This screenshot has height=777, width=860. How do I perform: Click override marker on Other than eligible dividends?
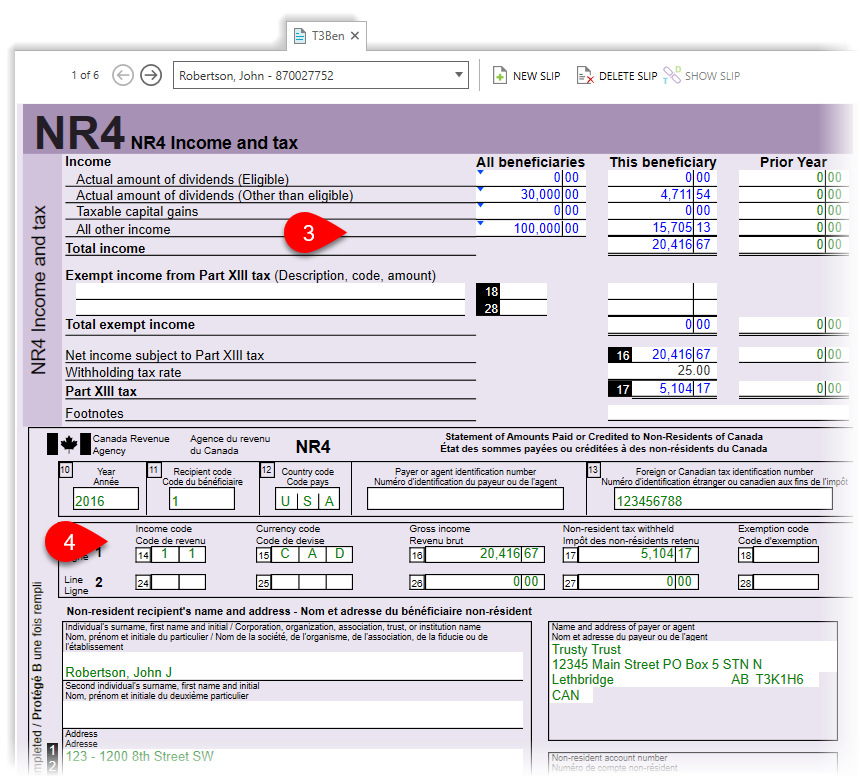click(x=480, y=189)
